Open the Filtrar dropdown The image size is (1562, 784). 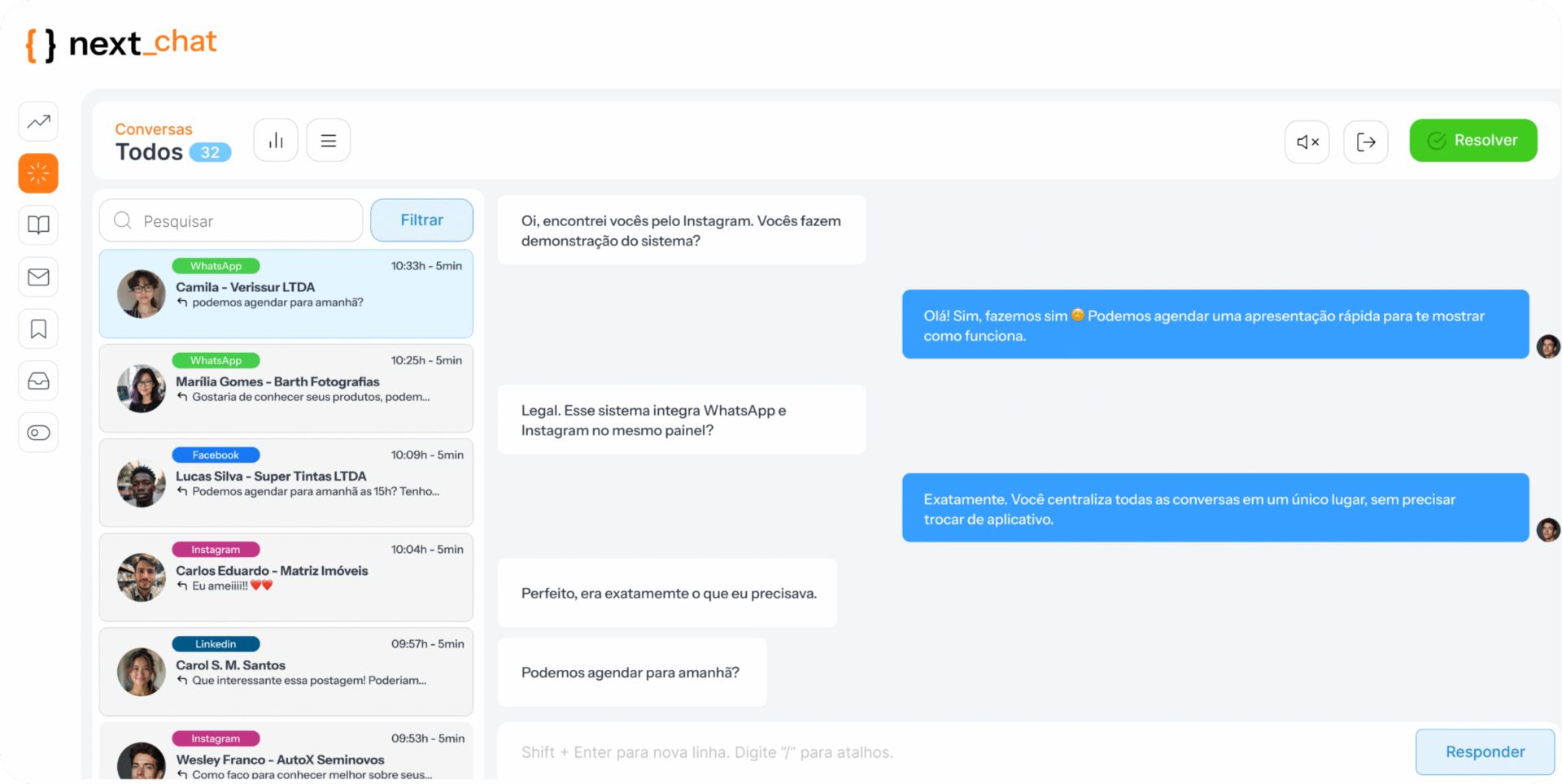click(421, 220)
